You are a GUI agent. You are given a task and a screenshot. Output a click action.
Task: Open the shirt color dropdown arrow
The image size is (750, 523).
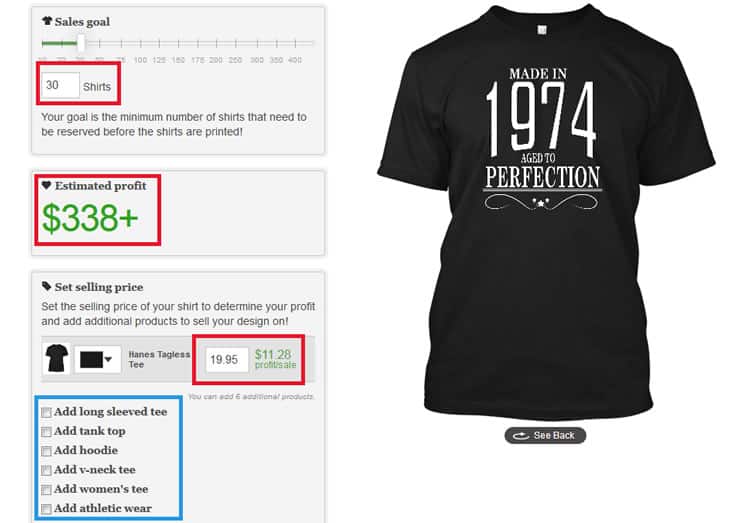click(109, 359)
